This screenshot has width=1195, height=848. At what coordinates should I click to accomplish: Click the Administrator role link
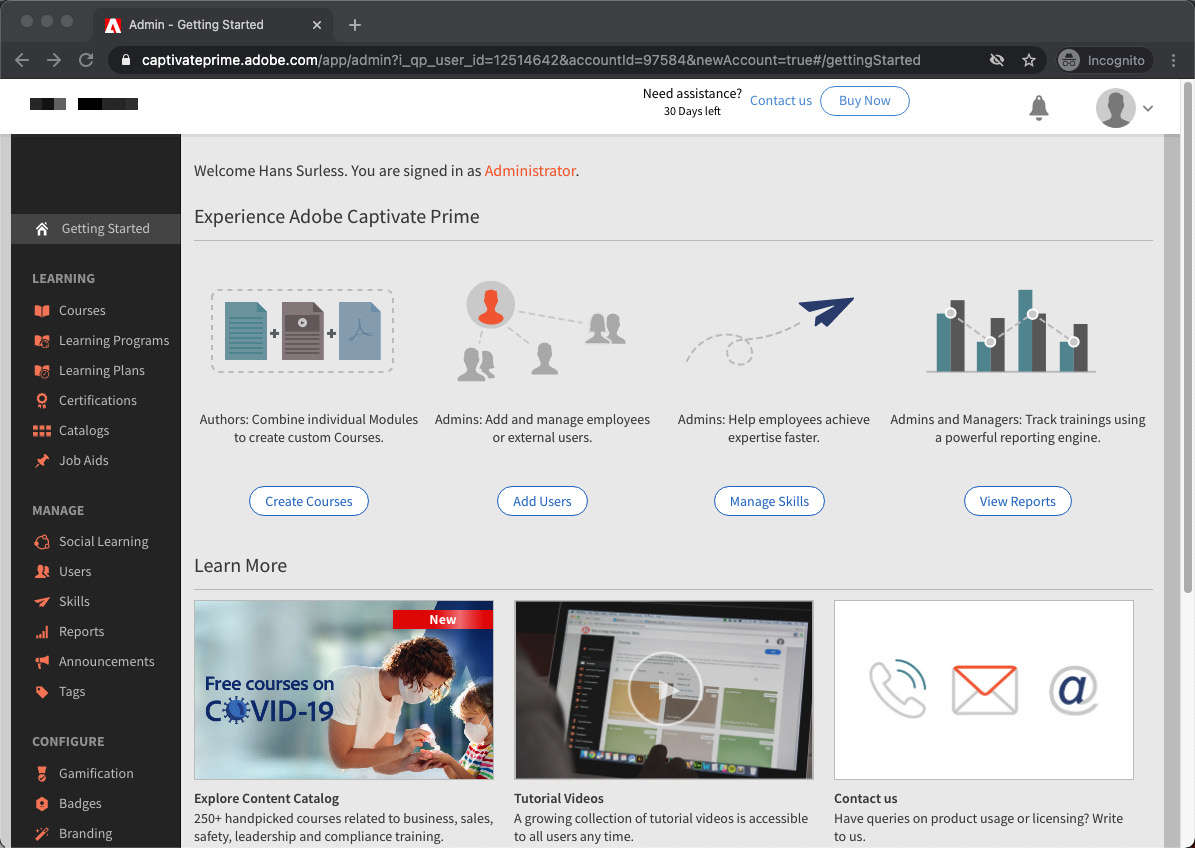(x=530, y=171)
